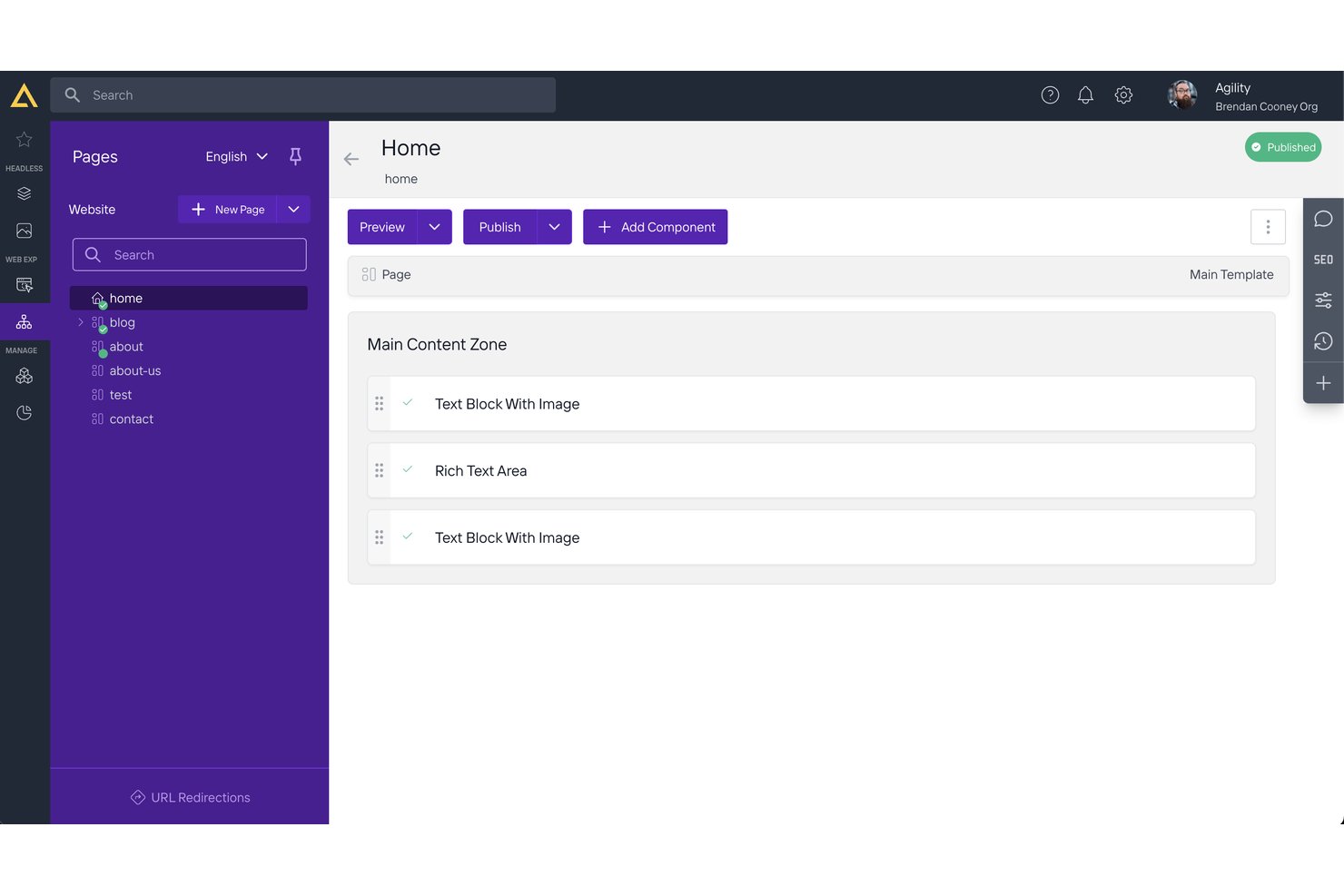Click the Agility triangle logo

coord(25,95)
